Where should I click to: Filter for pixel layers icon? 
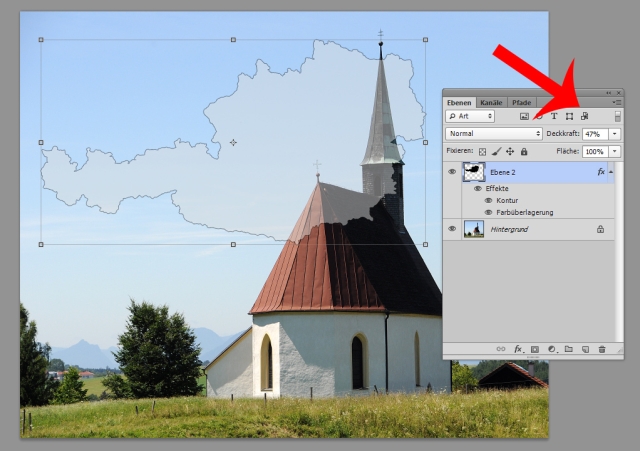[524, 116]
